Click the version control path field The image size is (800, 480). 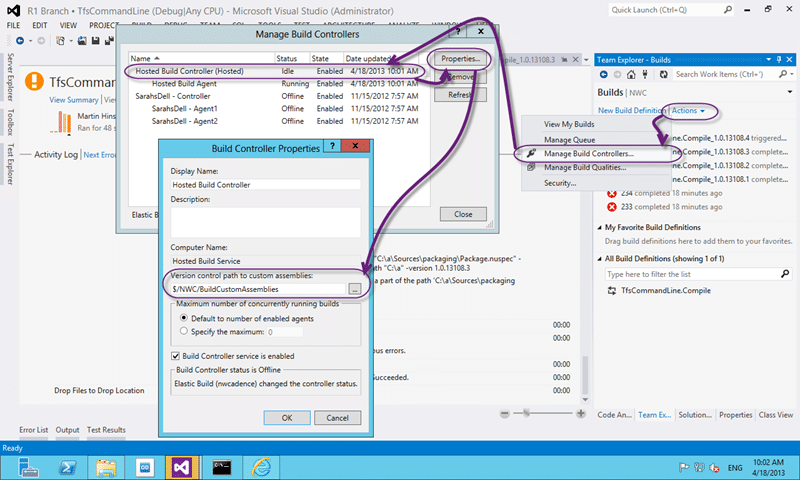[x=259, y=289]
